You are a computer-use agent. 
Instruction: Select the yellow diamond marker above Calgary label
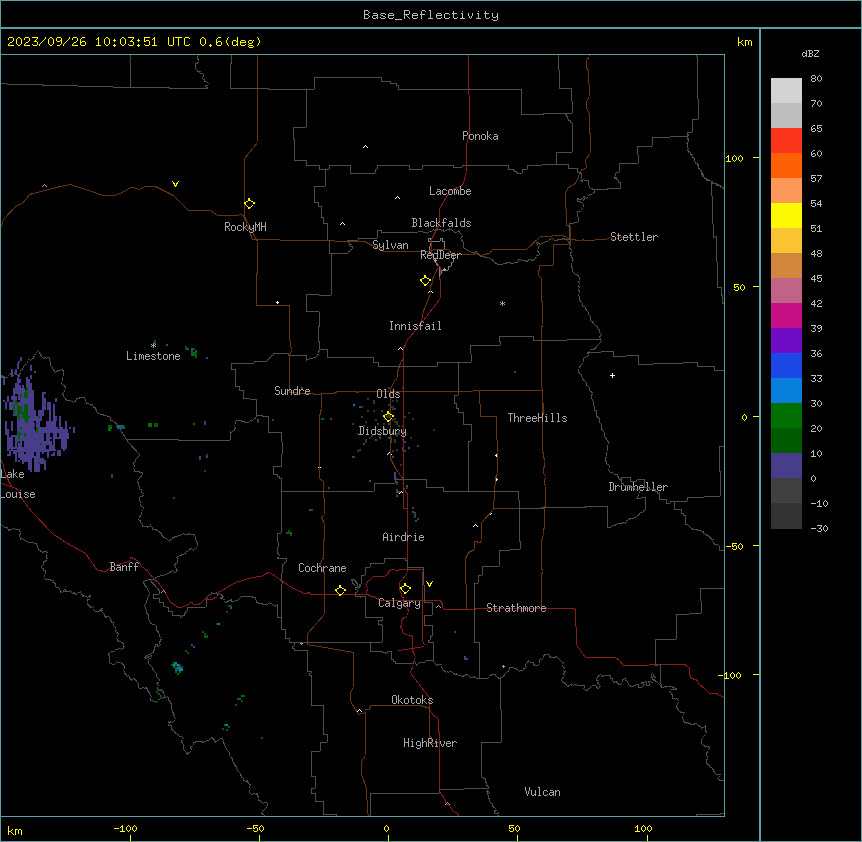click(405, 589)
